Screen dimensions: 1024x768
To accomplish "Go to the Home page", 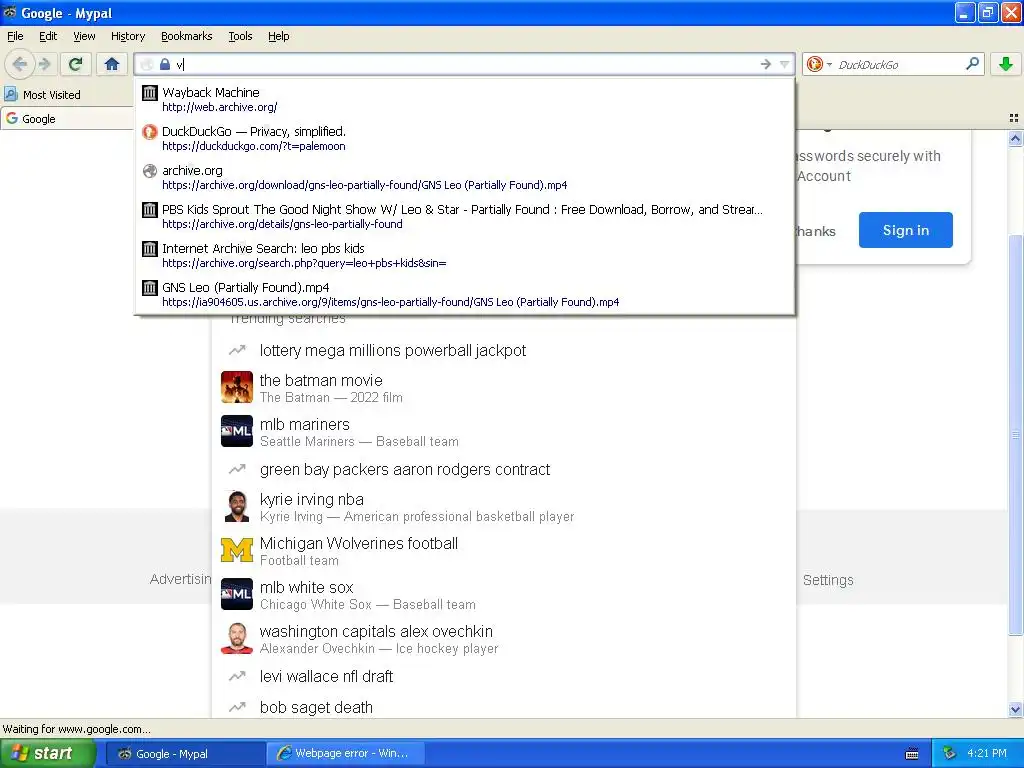I will (x=112, y=64).
